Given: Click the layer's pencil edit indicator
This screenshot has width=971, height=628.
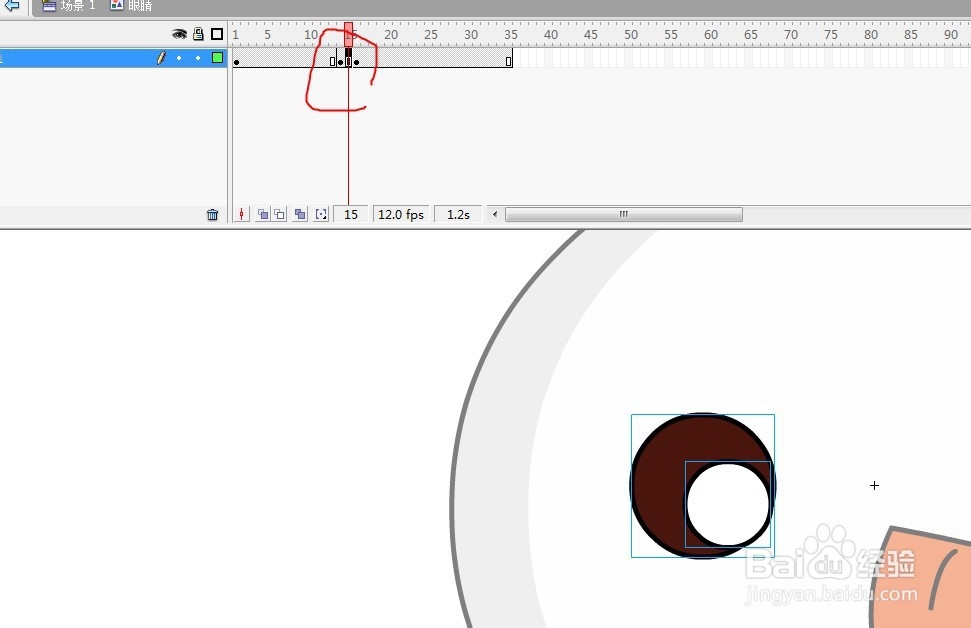Looking at the screenshot, I should point(161,58).
